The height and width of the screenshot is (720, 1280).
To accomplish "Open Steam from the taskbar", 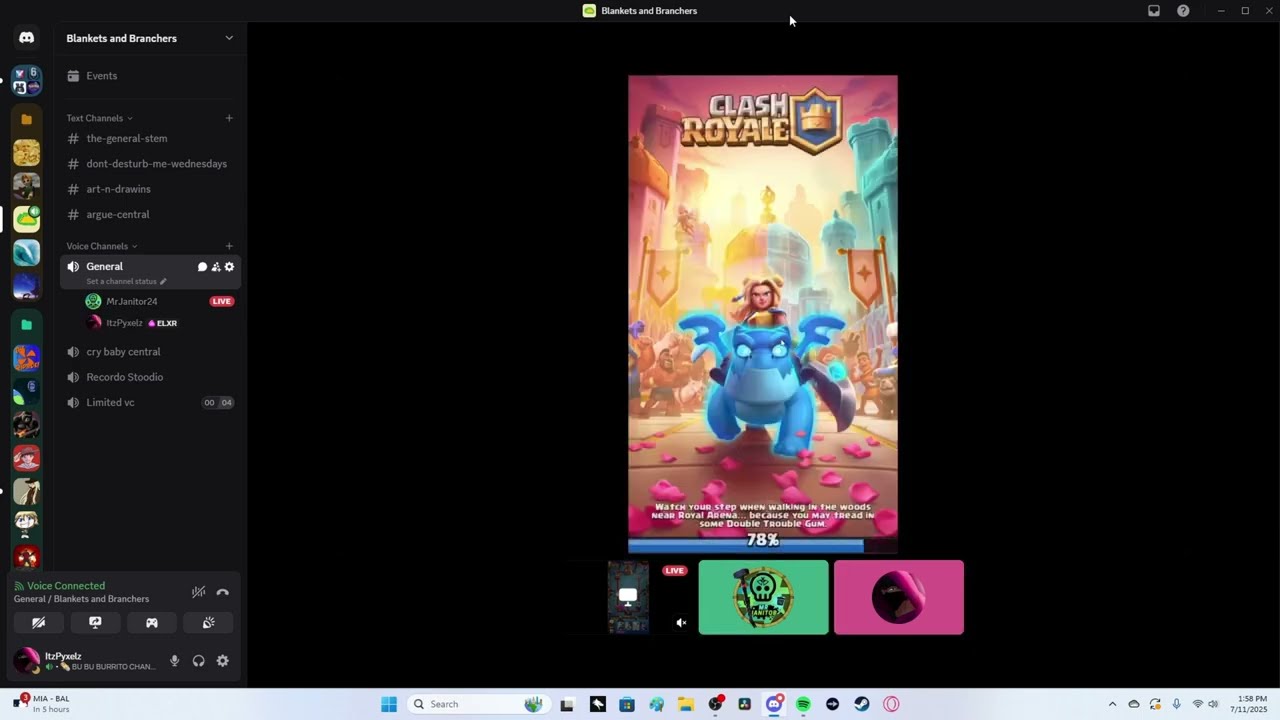I will pyautogui.click(x=862, y=704).
